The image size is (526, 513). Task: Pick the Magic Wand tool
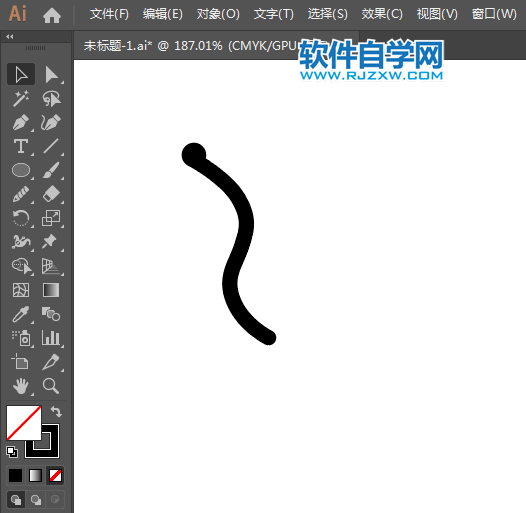(21, 99)
